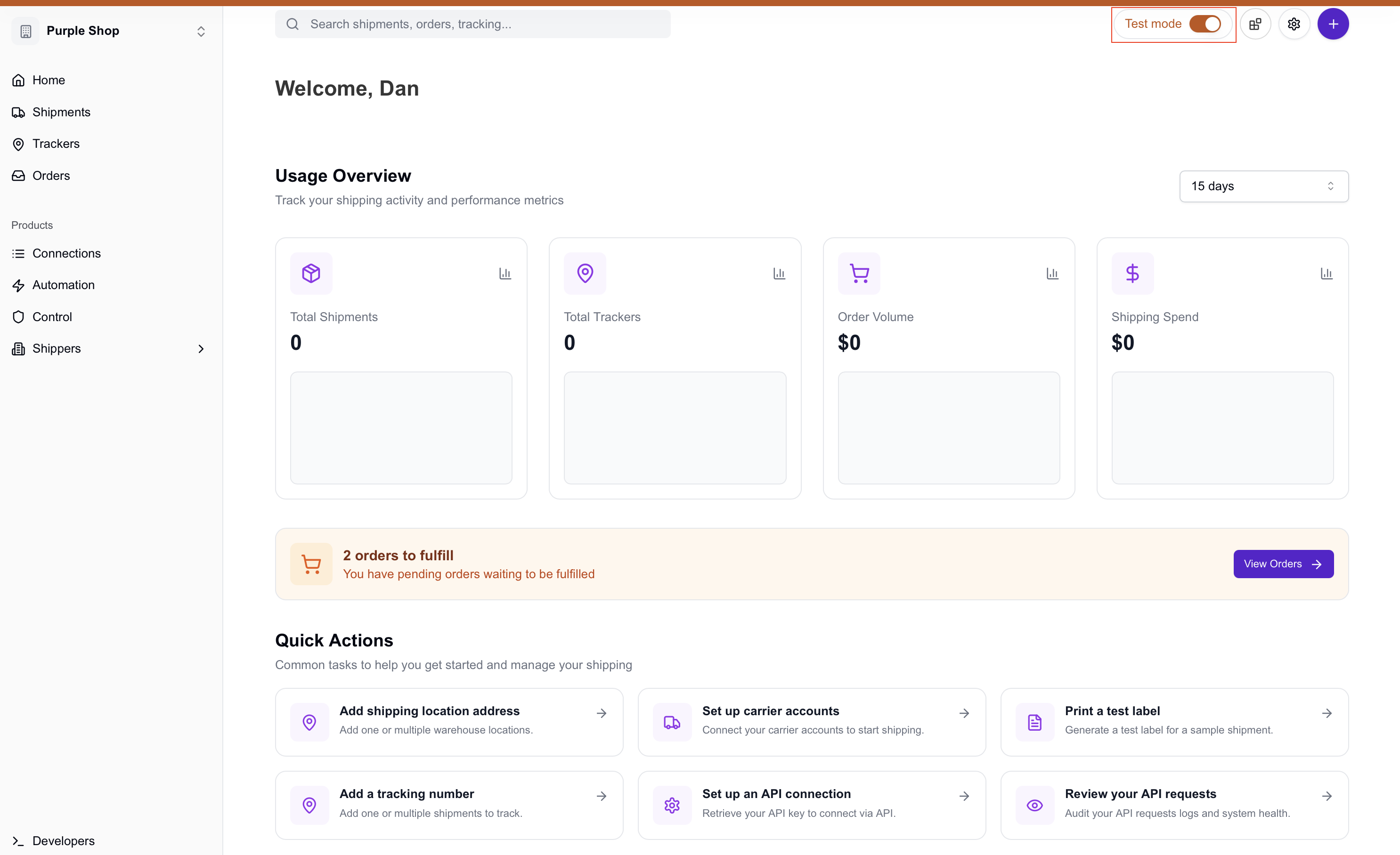Open Total Shipments chart icon
Image resolution: width=1400 pixels, height=855 pixels.
(505, 274)
